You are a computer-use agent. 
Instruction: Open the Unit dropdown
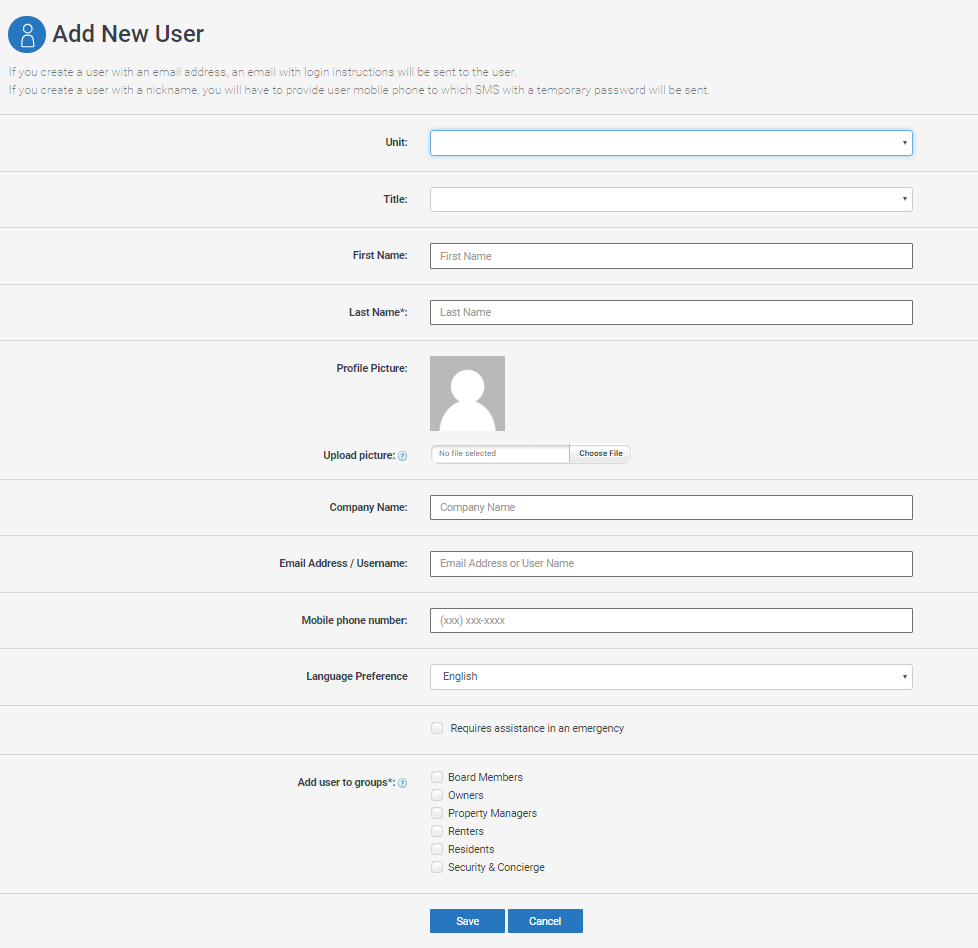point(671,143)
